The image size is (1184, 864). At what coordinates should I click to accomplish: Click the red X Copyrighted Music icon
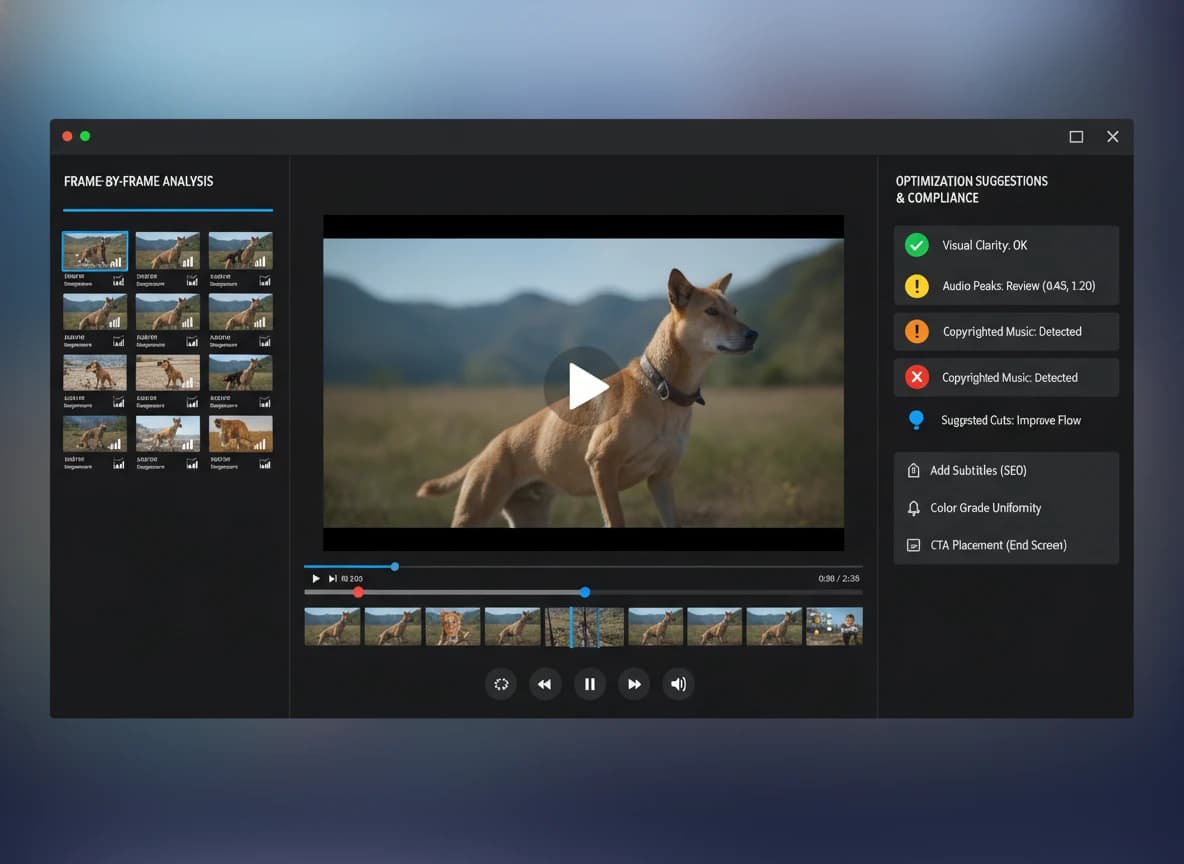(x=917, y=377)
